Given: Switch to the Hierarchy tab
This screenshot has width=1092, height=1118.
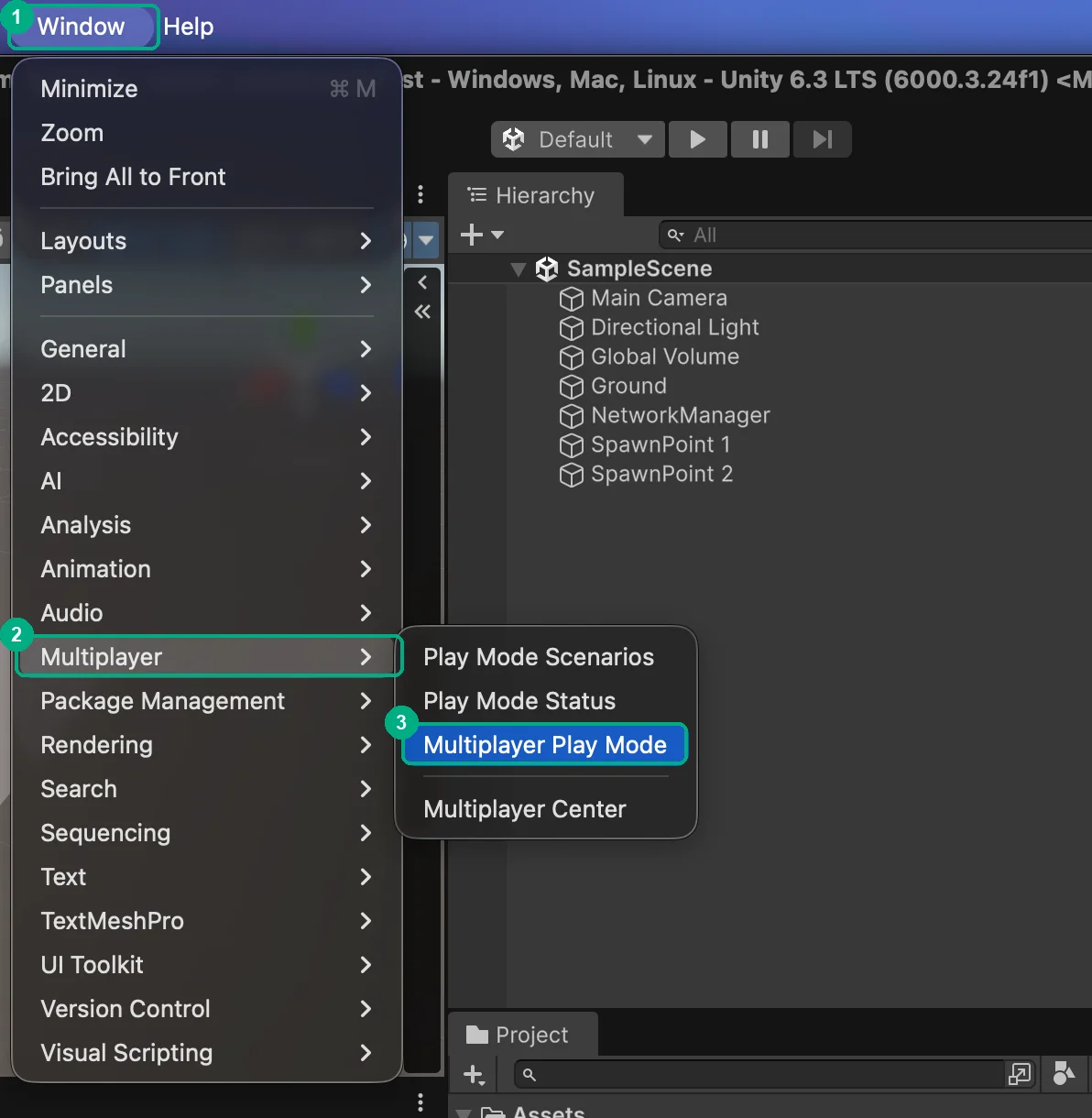Looking at the screenshot, I should click(x=535, y=195).
